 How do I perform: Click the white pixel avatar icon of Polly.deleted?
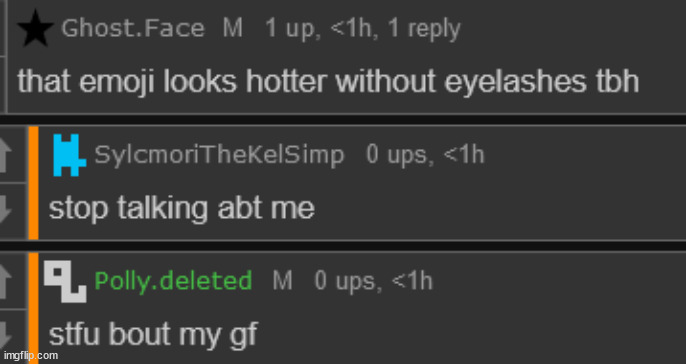tap(65, 283)
